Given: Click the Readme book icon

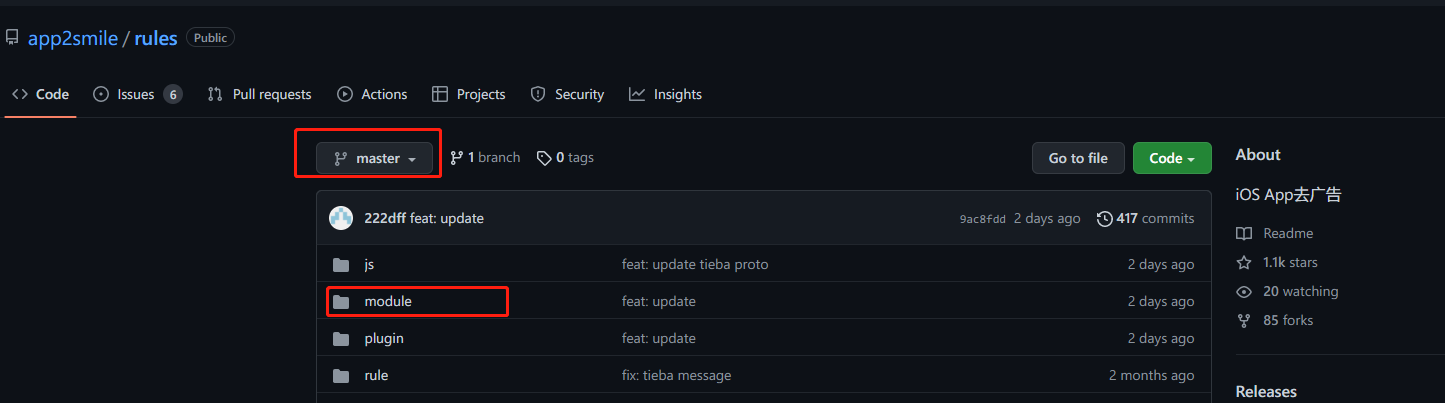Looking at the screenshot, I should point(1244,233).
